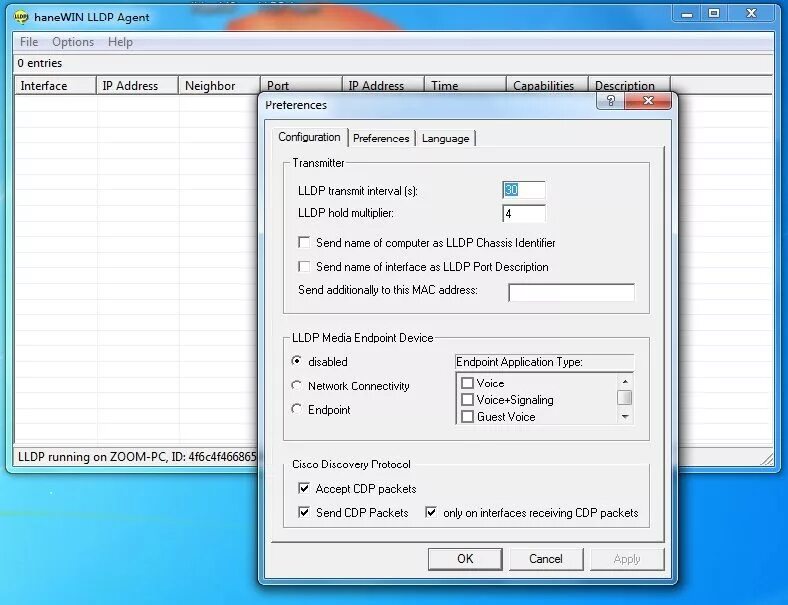This screenshot has width=788, height=605.
Task: Check the Voice application type
Action: tap(467, 383)
